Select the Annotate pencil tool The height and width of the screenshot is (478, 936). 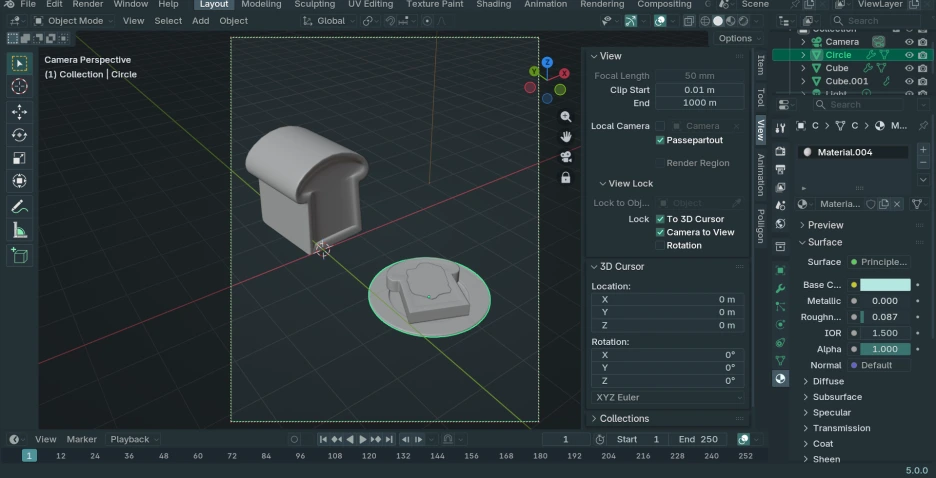(20, 207)
